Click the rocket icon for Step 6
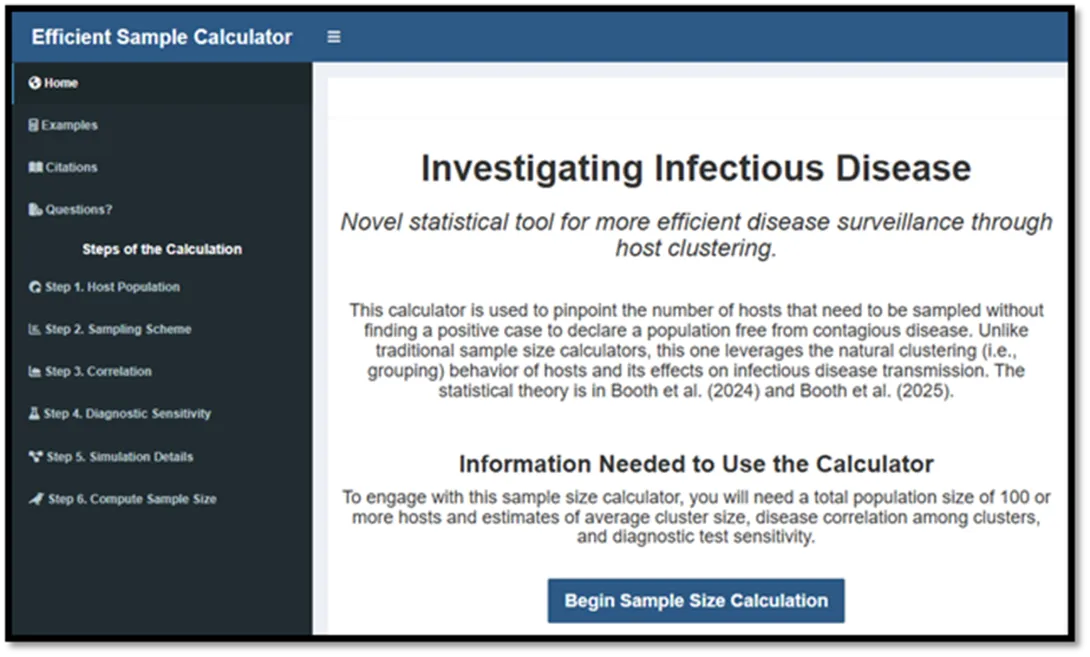The image size is (1090, 657). tap(36, 499)
